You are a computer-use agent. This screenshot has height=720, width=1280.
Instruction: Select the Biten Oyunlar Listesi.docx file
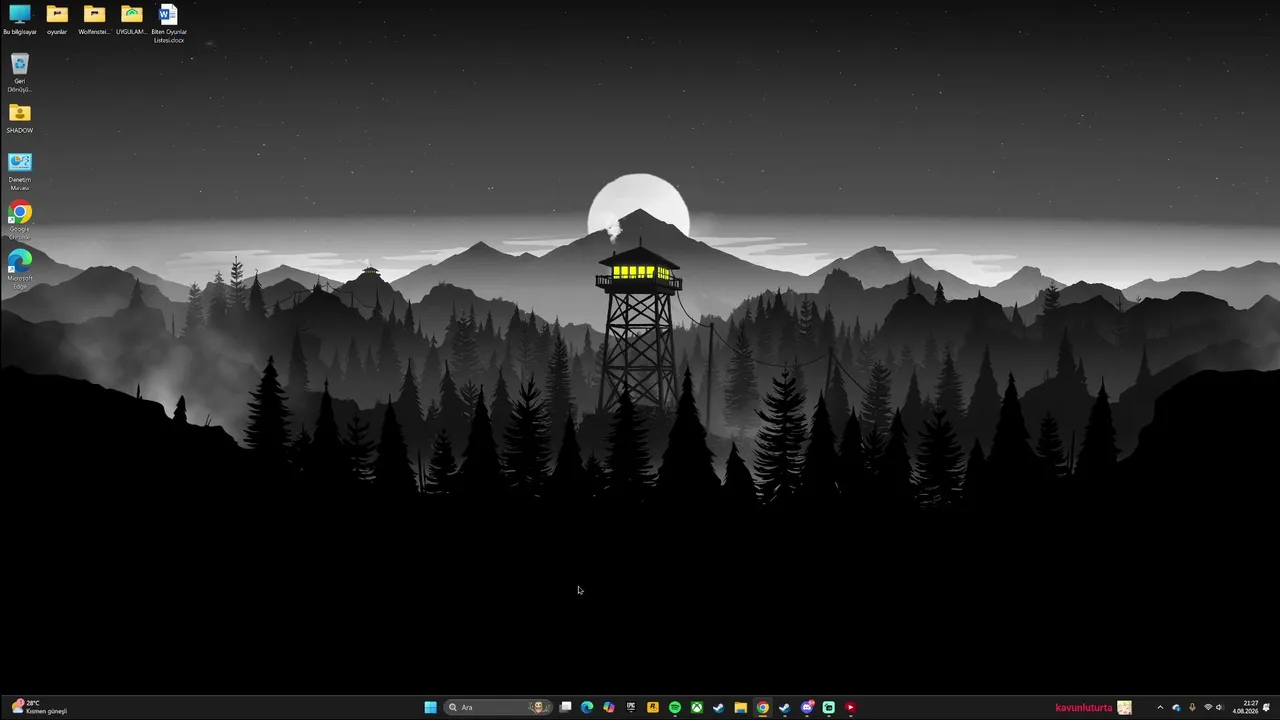(169, 24)
